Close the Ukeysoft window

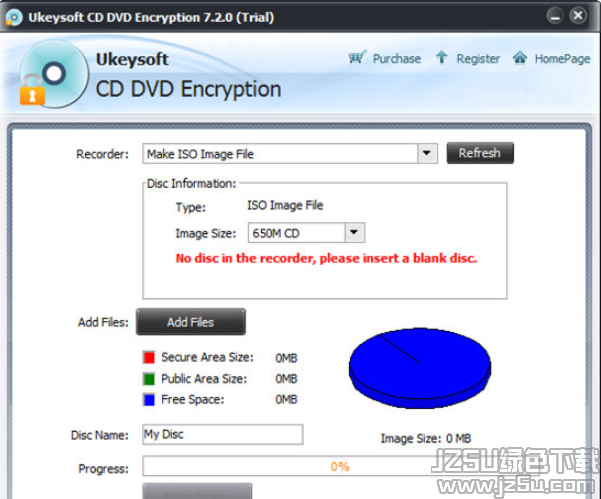pyautogui.click(x=578, y=16)
